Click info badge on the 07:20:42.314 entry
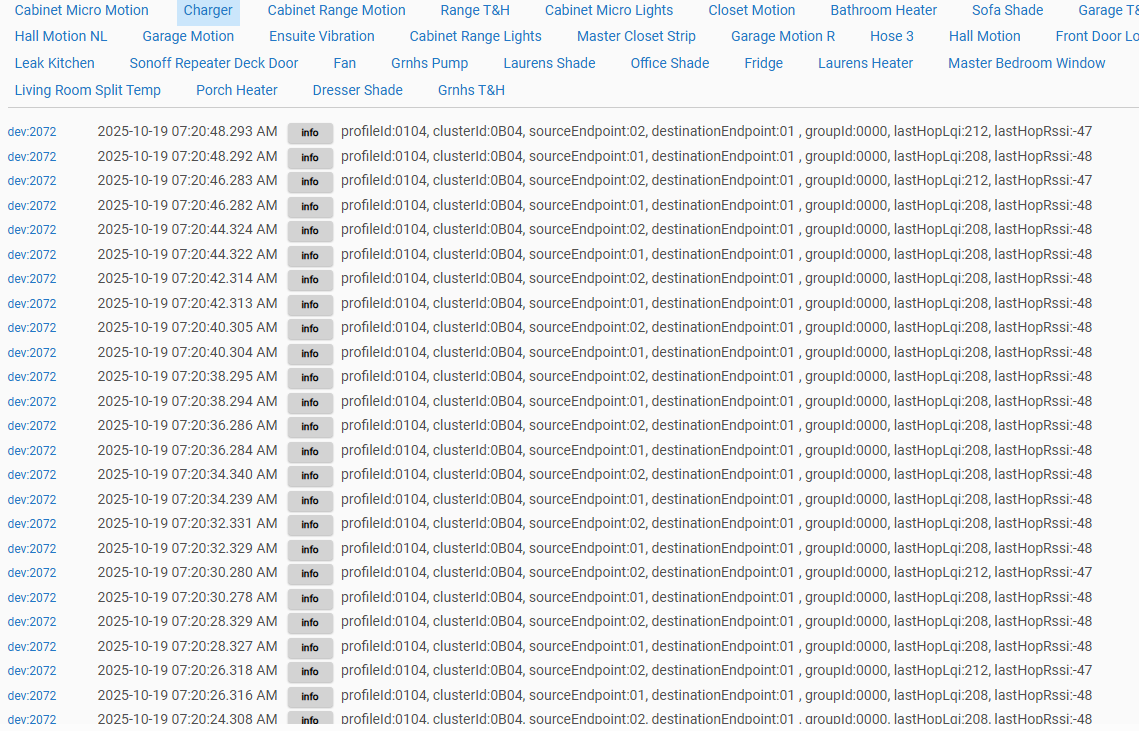The width and height of the screenshot is (1139, 731). click(x=310, y=279)
